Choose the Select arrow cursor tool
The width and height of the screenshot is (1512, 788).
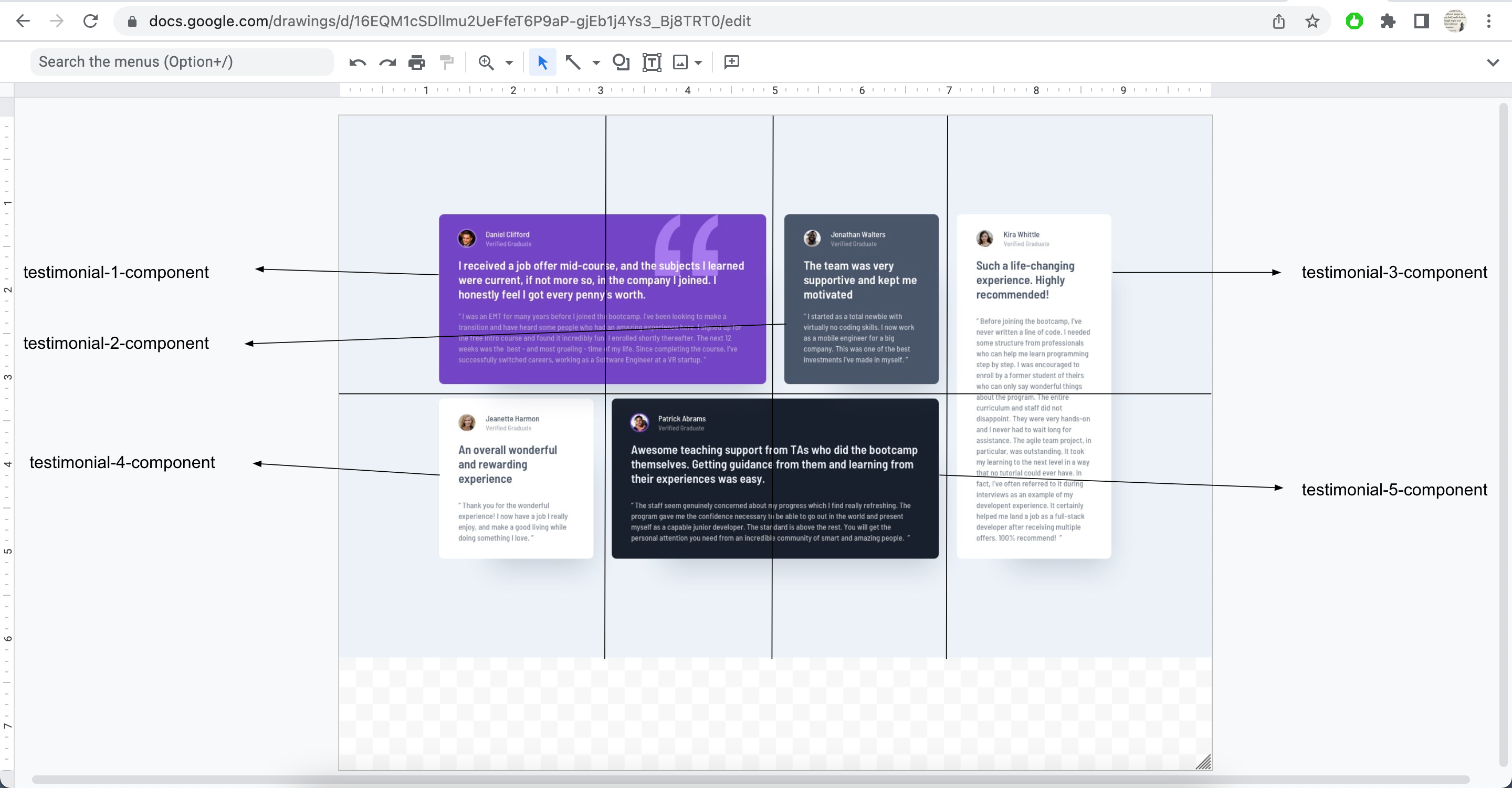(542, 62)
